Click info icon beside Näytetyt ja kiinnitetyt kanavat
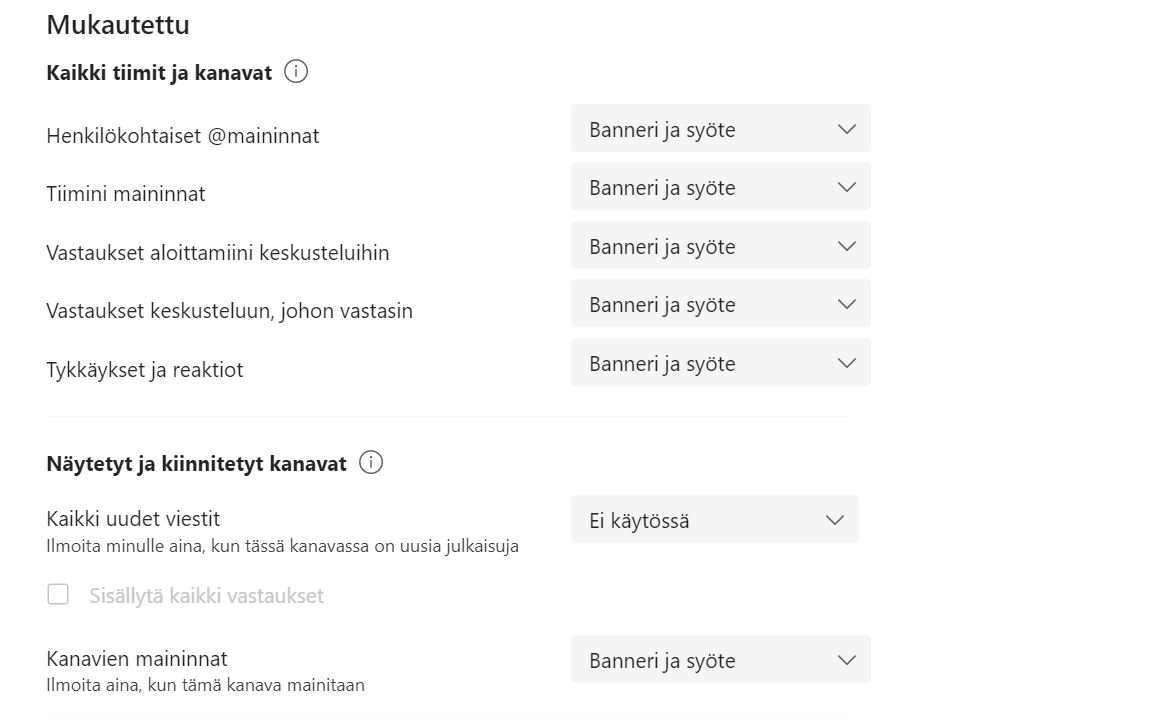Image resolution: width=1165 pixels, height=720 pixels. point(371,462)
